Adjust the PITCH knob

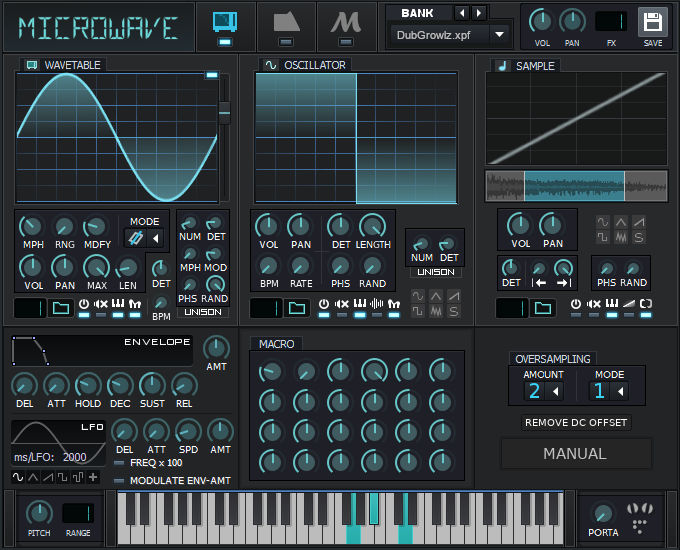[39, 513]
